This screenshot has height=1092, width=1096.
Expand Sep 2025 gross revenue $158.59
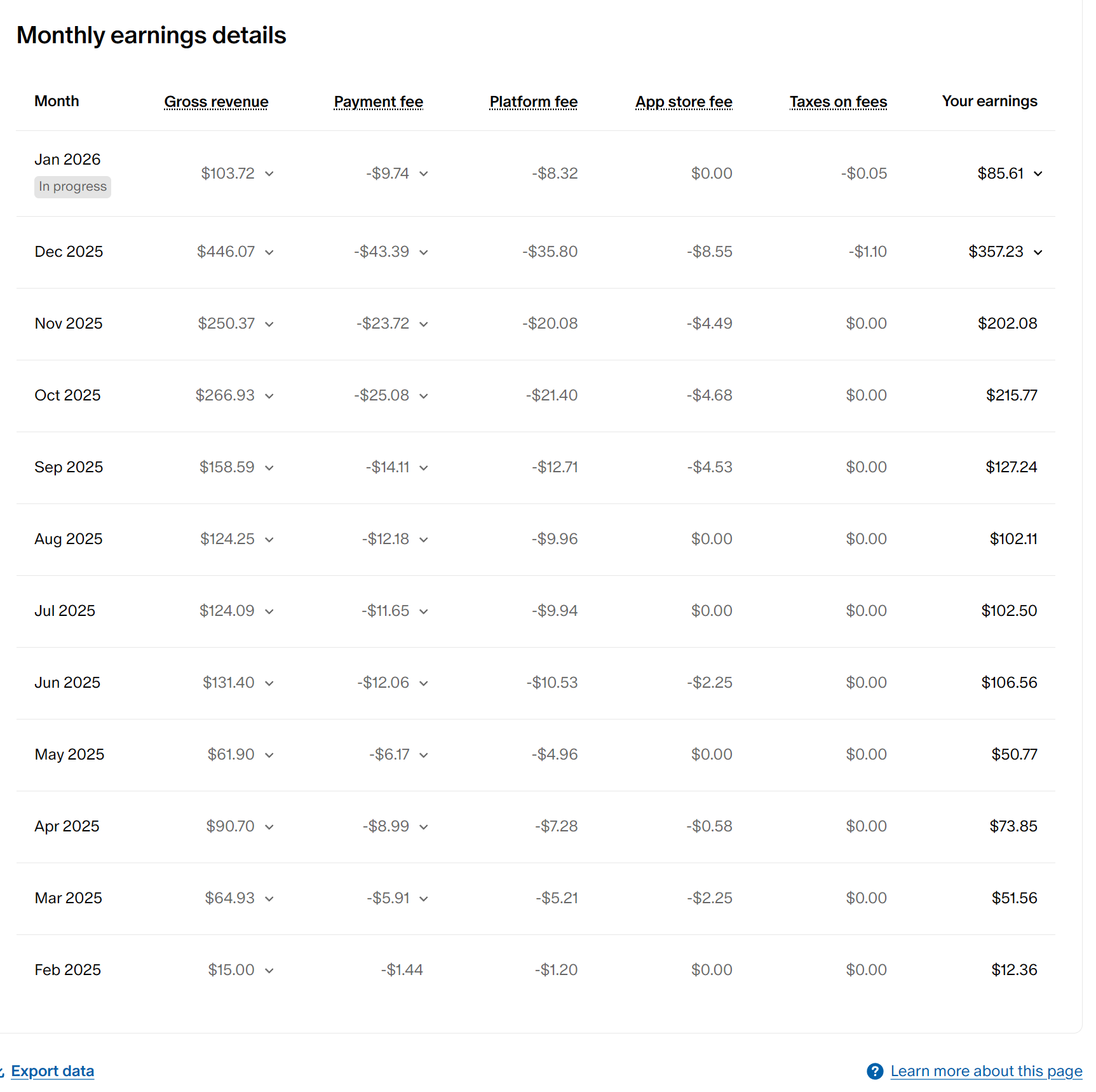[x=269, y=468]
